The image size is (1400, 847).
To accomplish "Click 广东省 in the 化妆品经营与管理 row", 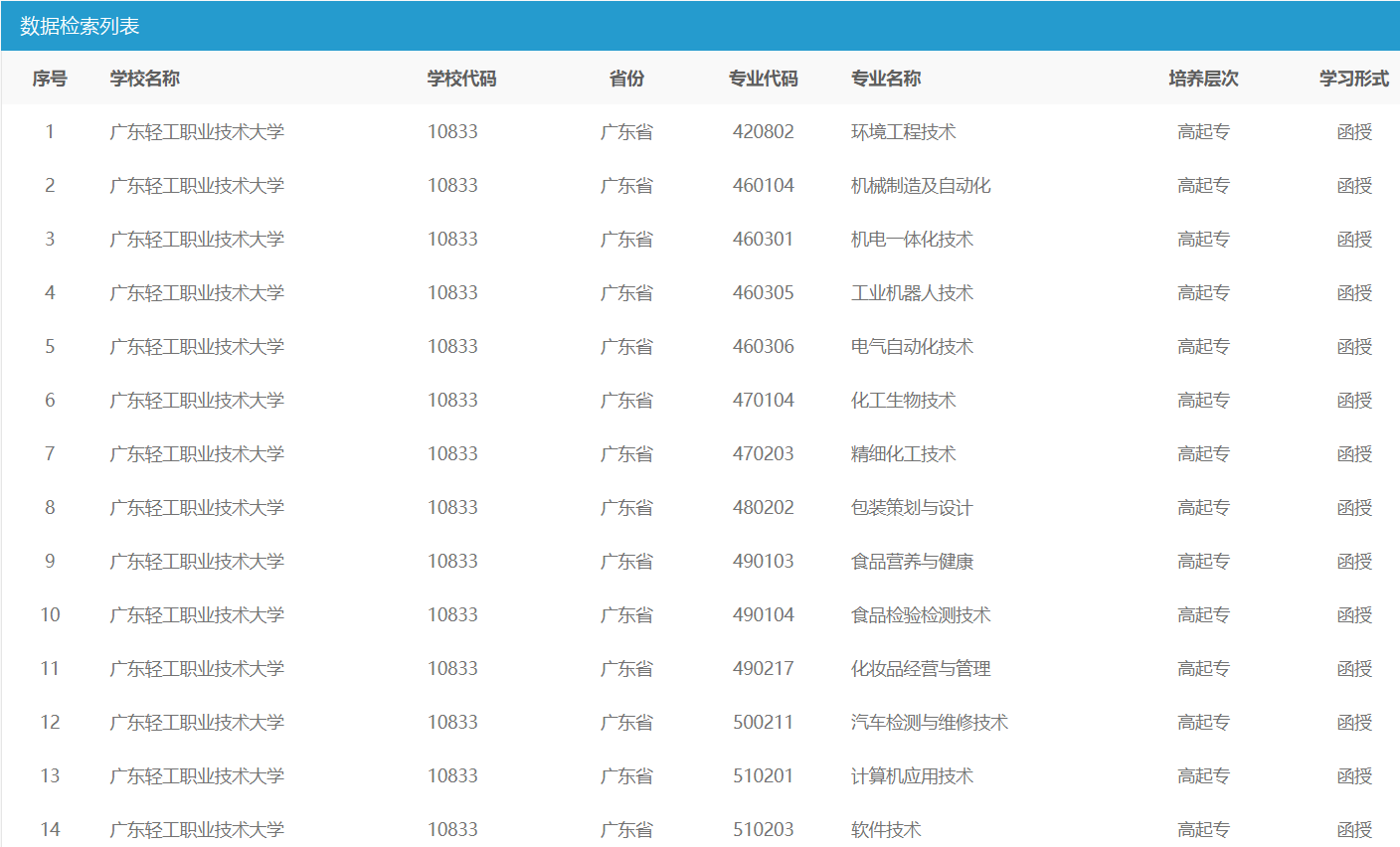I will [626, 669].
